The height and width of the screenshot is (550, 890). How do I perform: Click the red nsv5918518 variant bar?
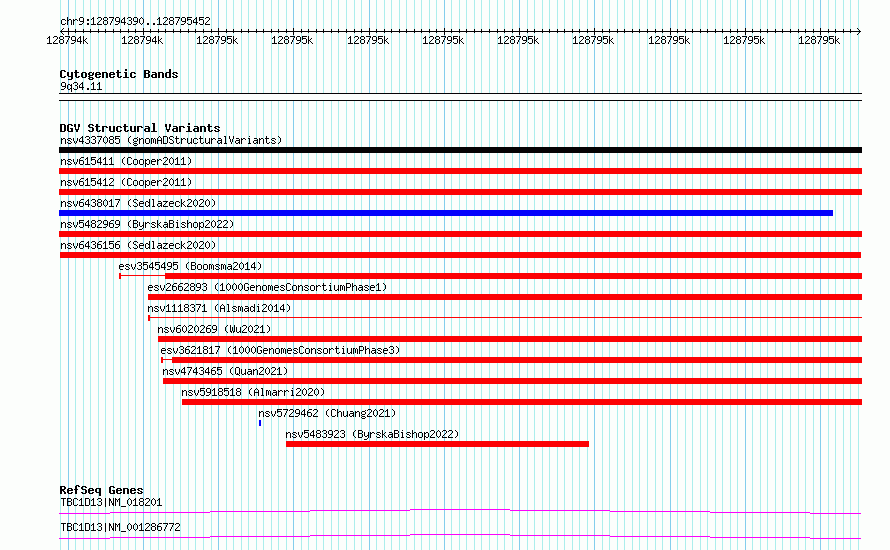(x=522, y=402)
